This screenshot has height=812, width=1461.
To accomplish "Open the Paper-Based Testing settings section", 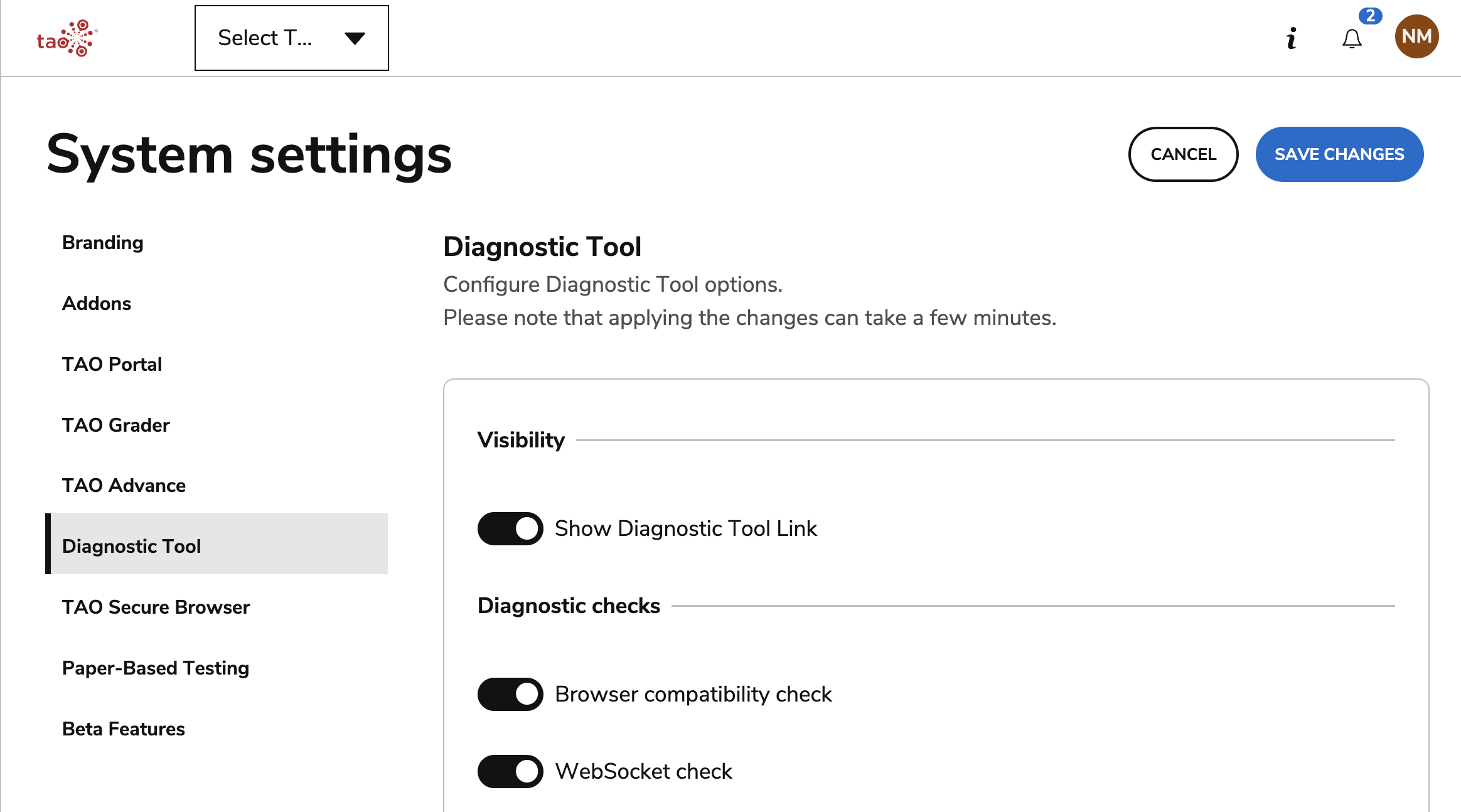I will click(x=217, y=668).
